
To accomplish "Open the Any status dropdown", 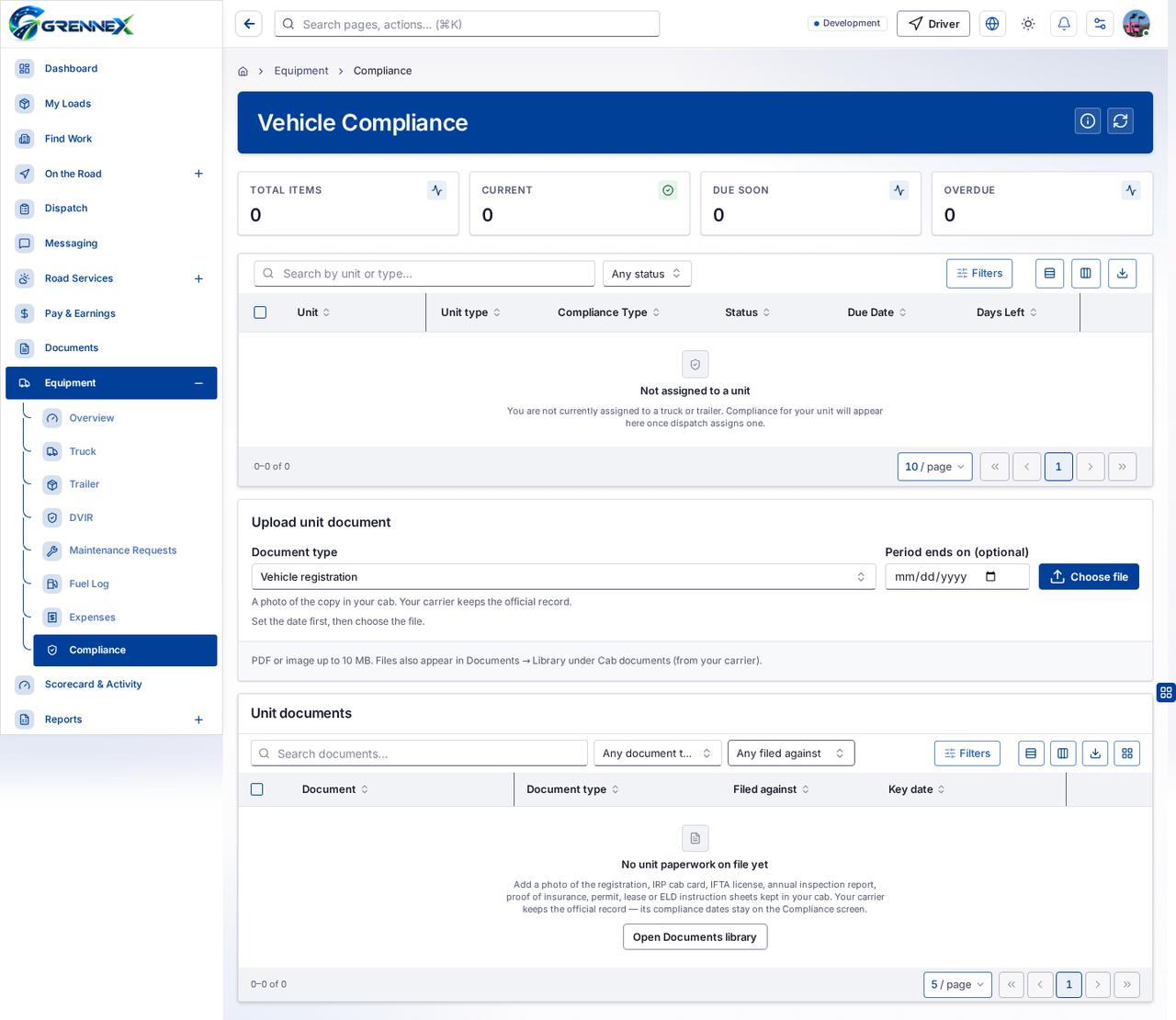I will 647,274.
